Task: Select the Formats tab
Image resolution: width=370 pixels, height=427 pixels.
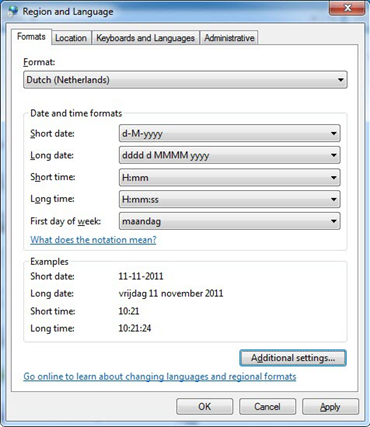Action: tap(31, 36)
